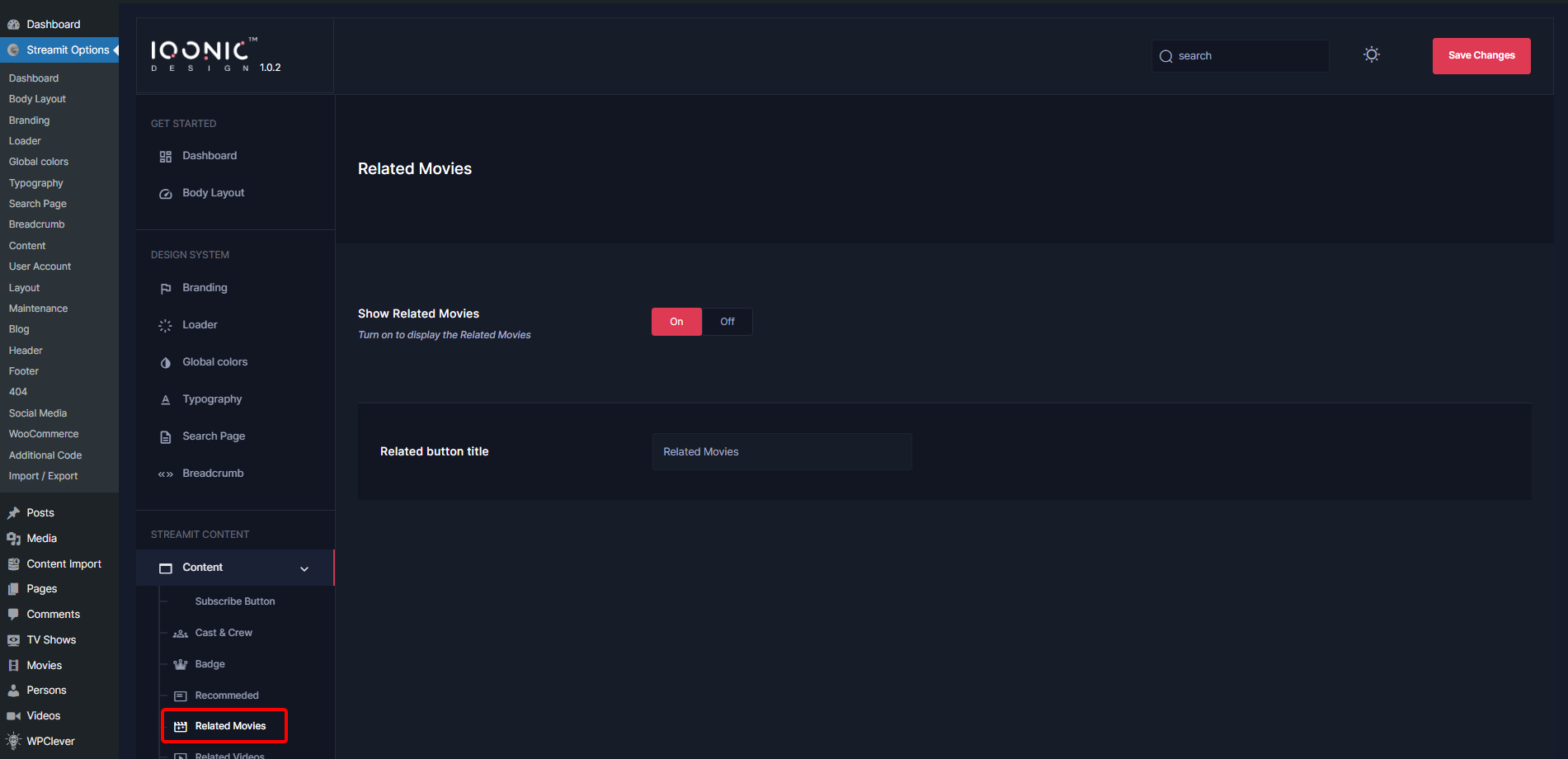The image size is (1568, 759).
Task: Click the Loader spinner icon
Action: 166,326
